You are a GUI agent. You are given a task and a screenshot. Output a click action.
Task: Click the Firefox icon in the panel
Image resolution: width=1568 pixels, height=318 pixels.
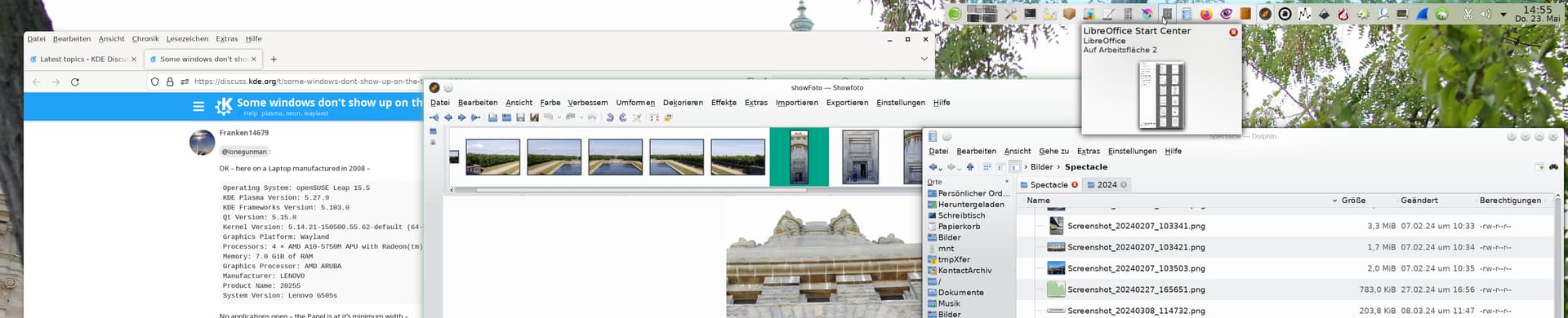point(1206,14)
